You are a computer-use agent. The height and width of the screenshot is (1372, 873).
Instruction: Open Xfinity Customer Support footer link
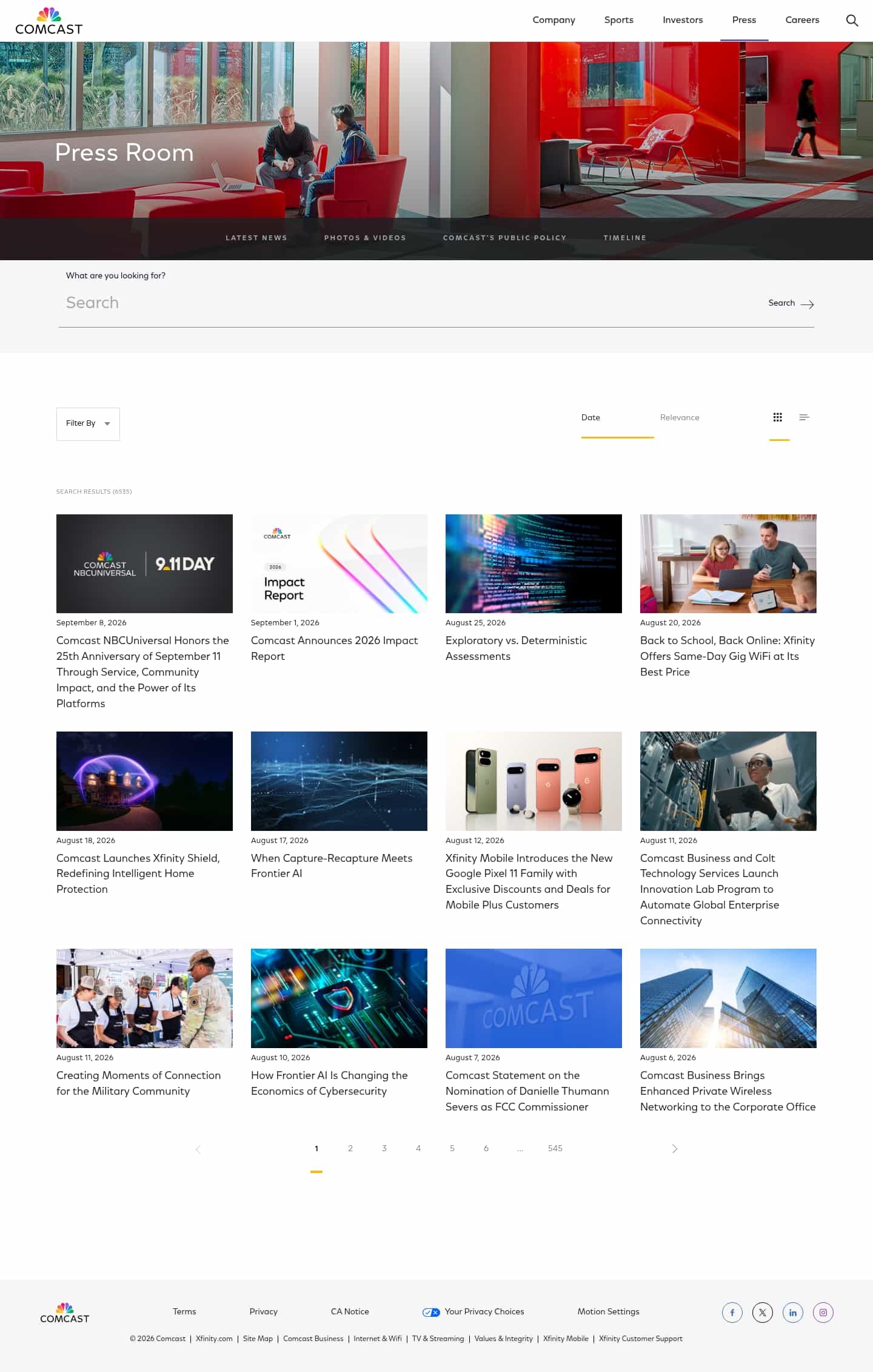coord(640,1339)
